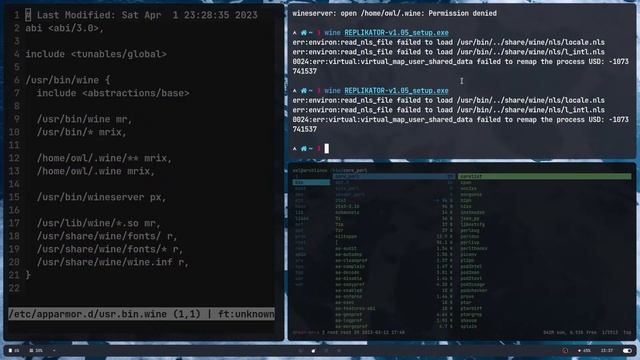Click the battery indicator in the bottom bar
Screen dimensions: 640x360
(x=14, y=351)
